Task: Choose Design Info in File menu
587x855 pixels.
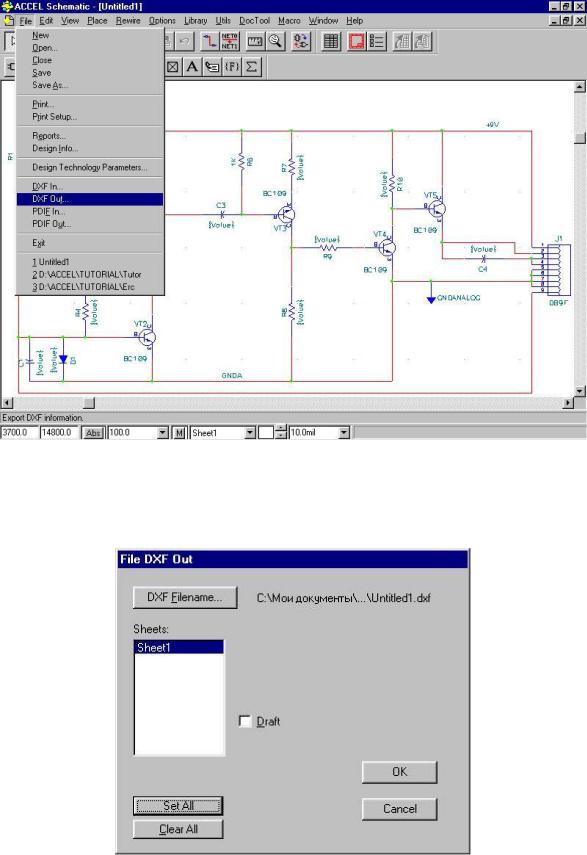Action: coord(90,148)
